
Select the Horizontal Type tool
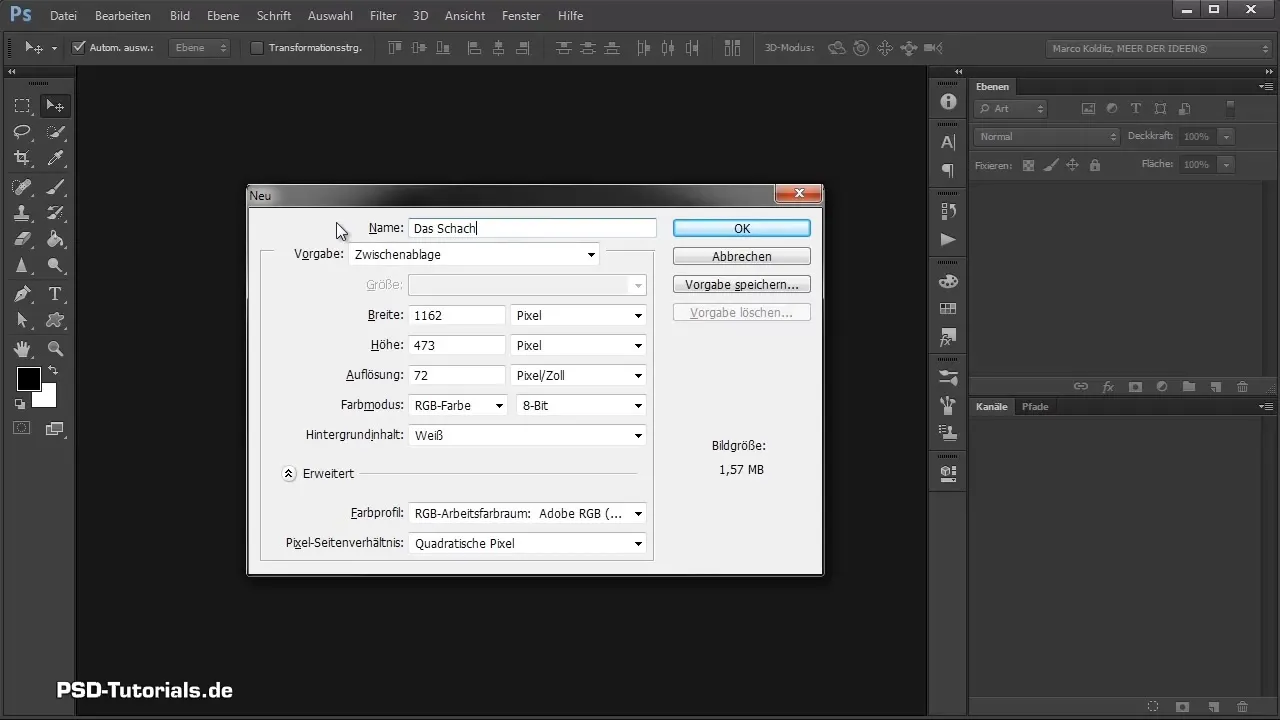pyautogui.click(x=56, y=294)
